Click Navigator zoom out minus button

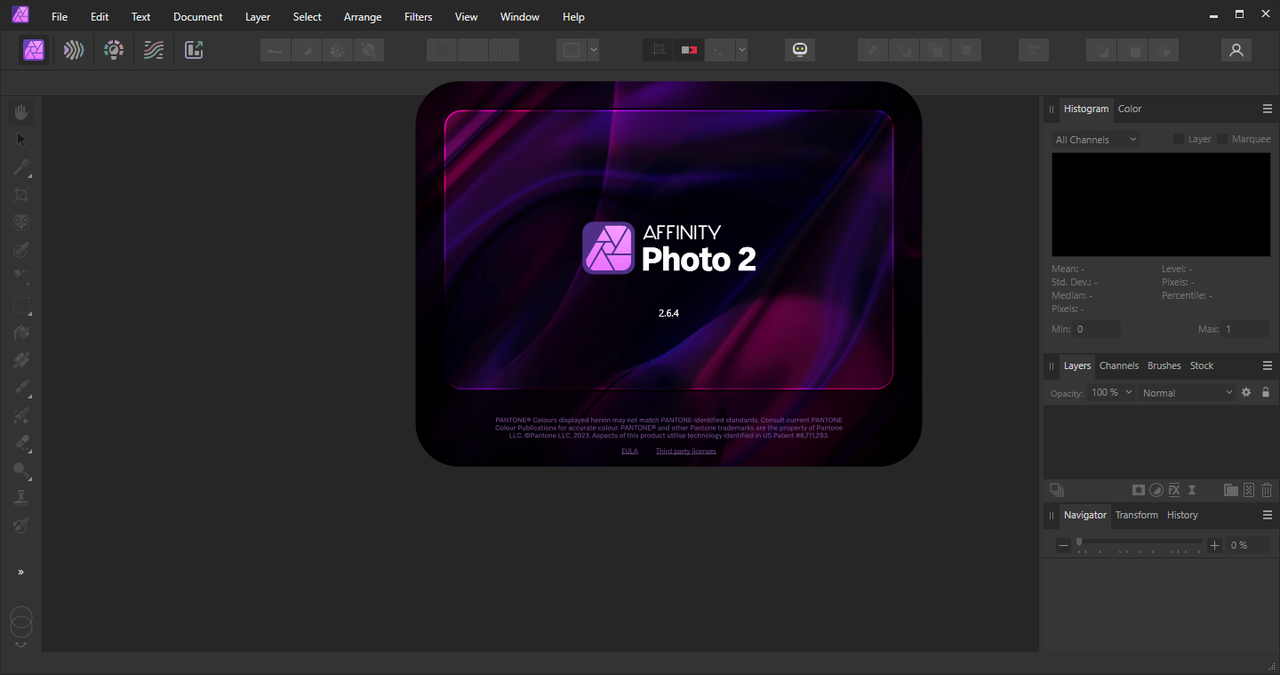pyautogui.click(x=1063, y=545)
